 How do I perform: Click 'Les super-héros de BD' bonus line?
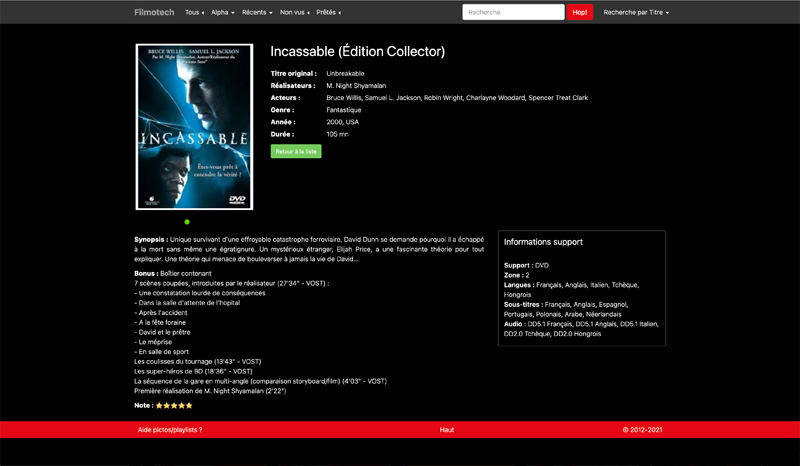(193, 371)
